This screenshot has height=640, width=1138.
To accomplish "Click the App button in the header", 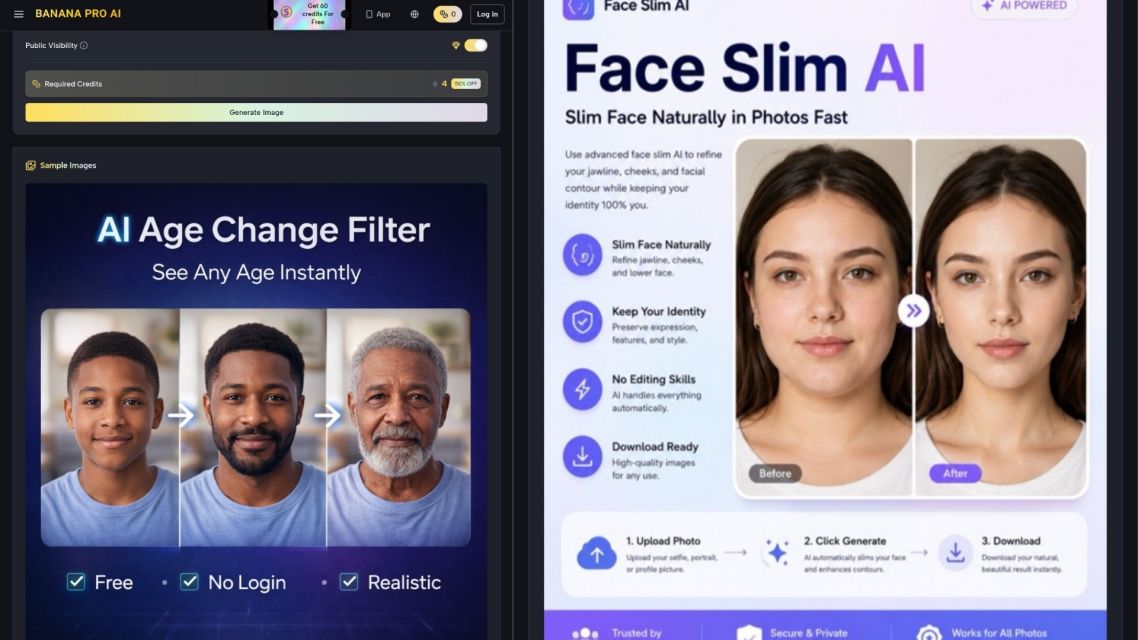I will pyautogui.click(x=378, y=14).
